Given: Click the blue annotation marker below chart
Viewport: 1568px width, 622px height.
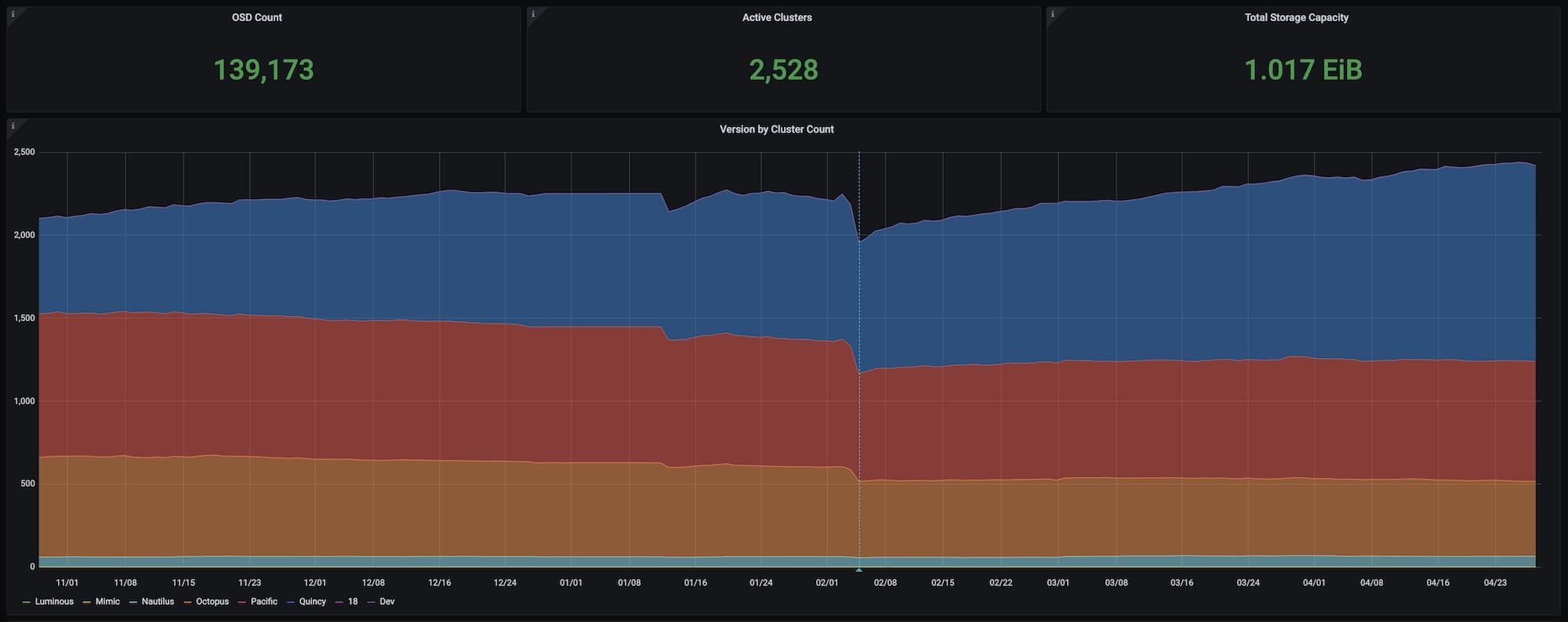Looking at the screenshot, I should 859,570.
